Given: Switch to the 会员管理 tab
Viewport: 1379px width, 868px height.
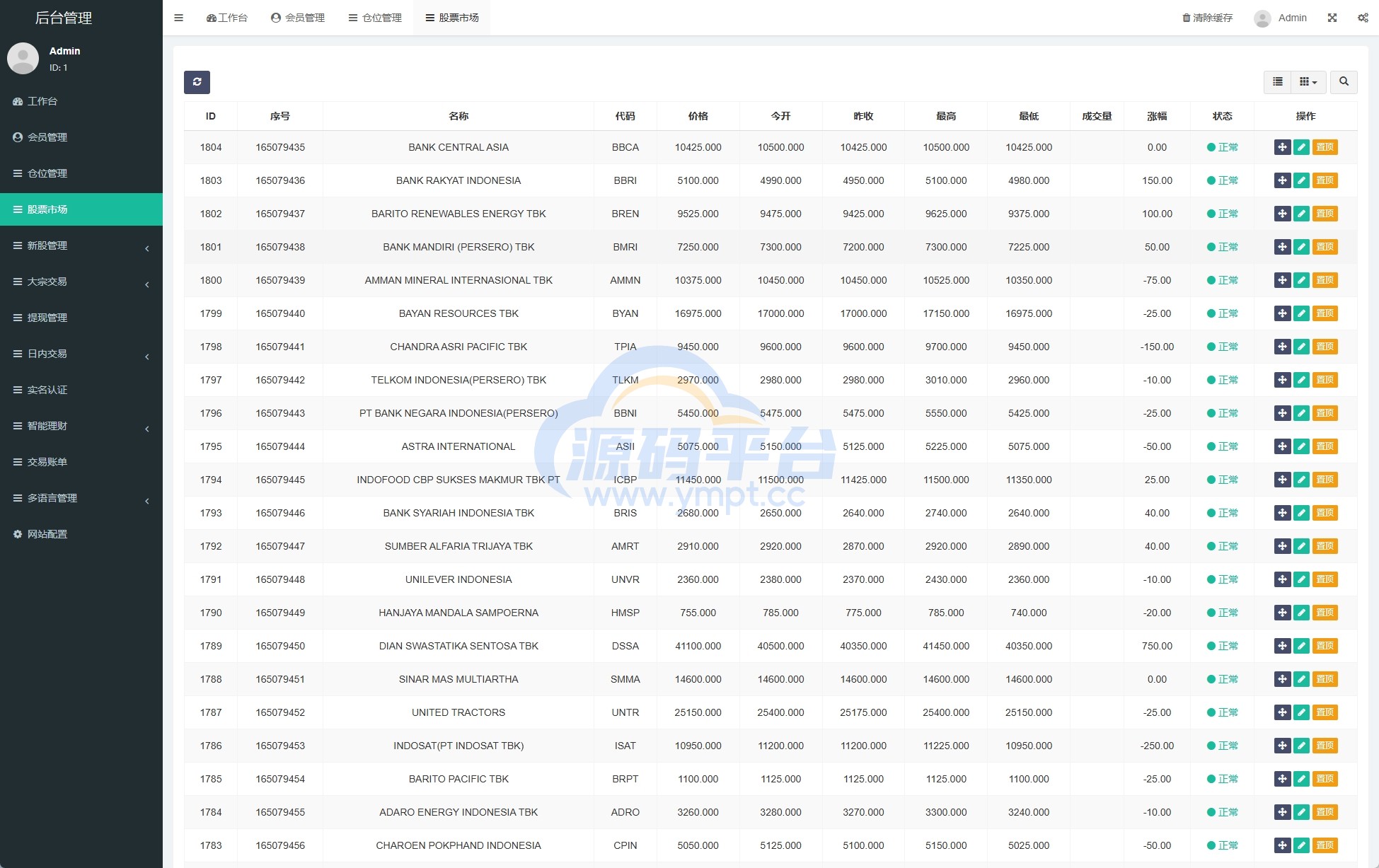Looking at the screenshot, I should click(x=298, y=18).
